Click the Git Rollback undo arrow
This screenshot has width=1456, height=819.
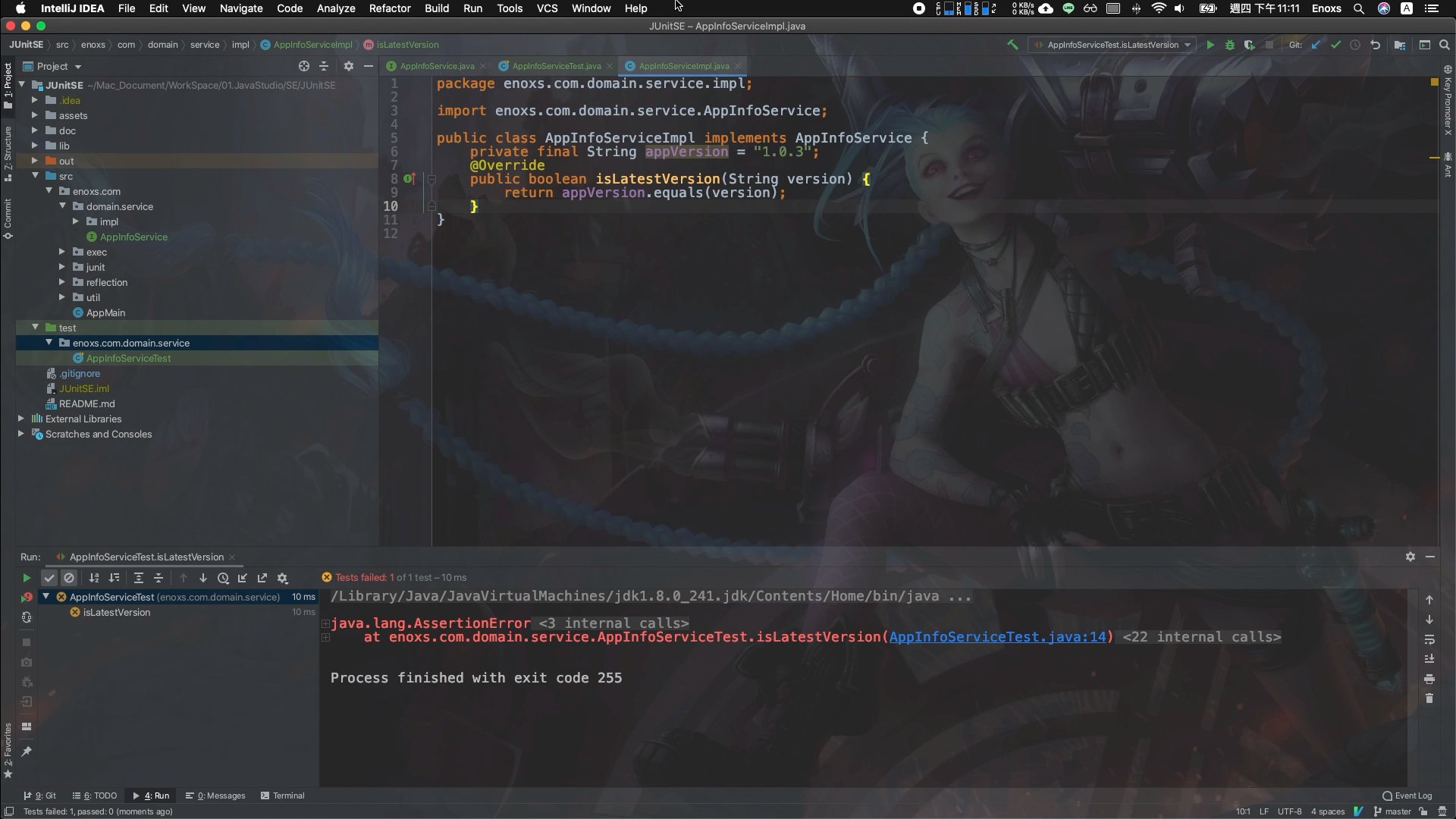pyautogui.click(x=1375, y=45)
